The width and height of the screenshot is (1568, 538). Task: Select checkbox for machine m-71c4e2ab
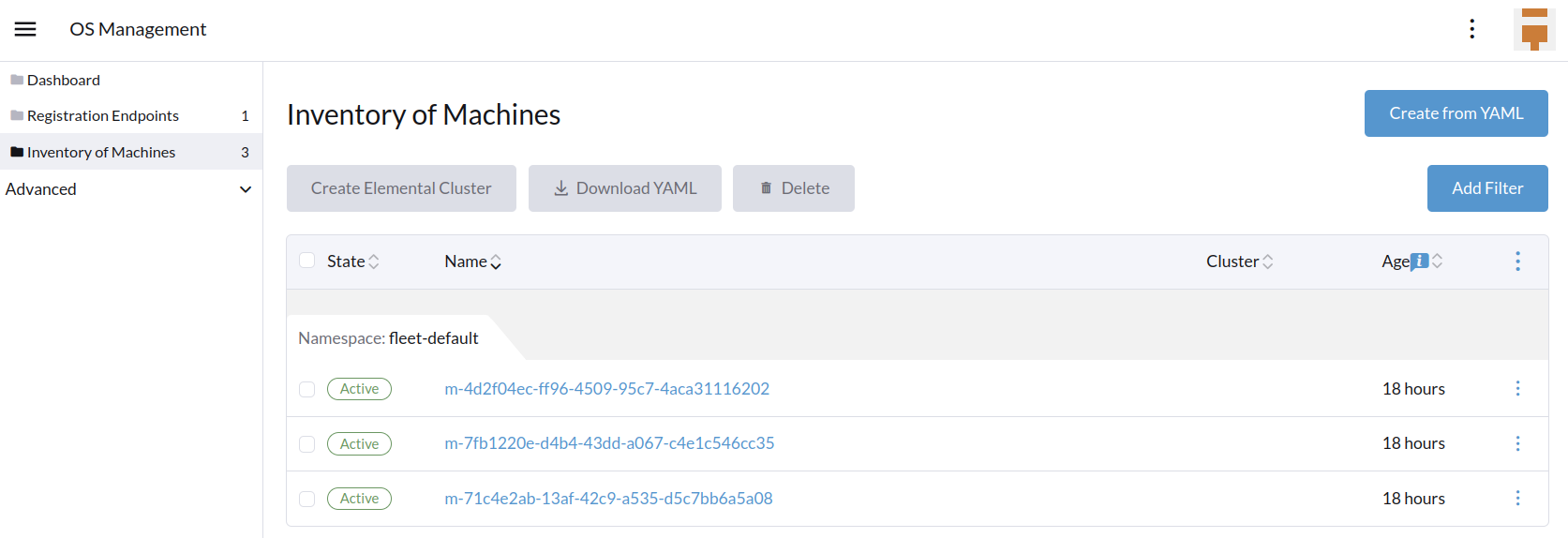306,499
